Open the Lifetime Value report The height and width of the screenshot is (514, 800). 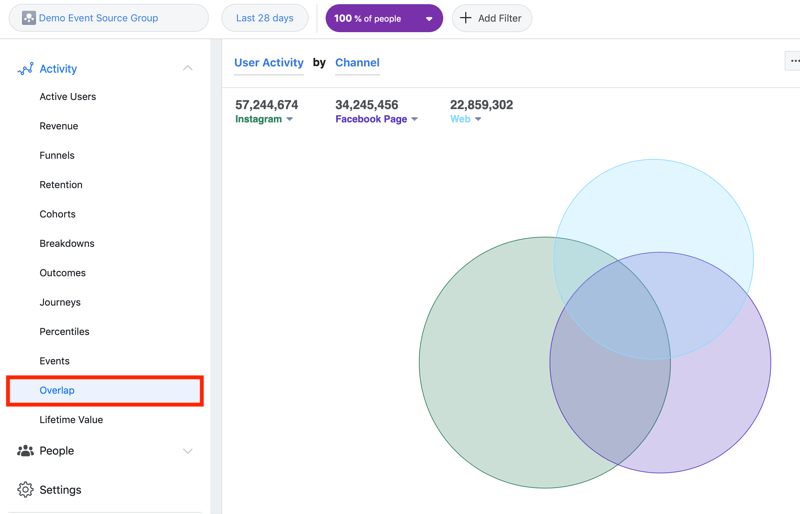[71, 420]
